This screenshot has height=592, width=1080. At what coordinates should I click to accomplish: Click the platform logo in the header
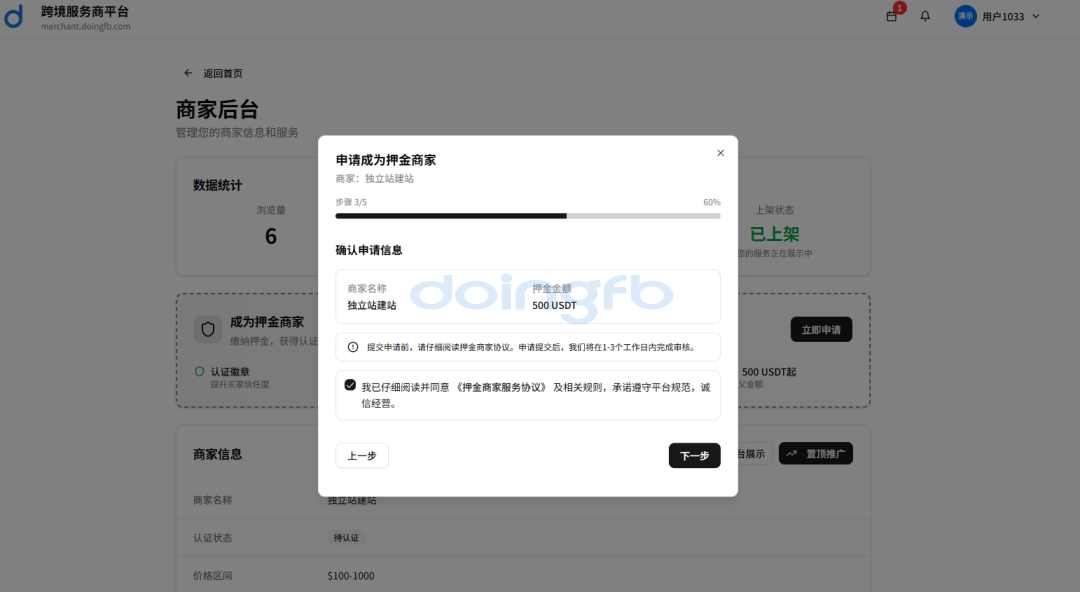point(14,17)
